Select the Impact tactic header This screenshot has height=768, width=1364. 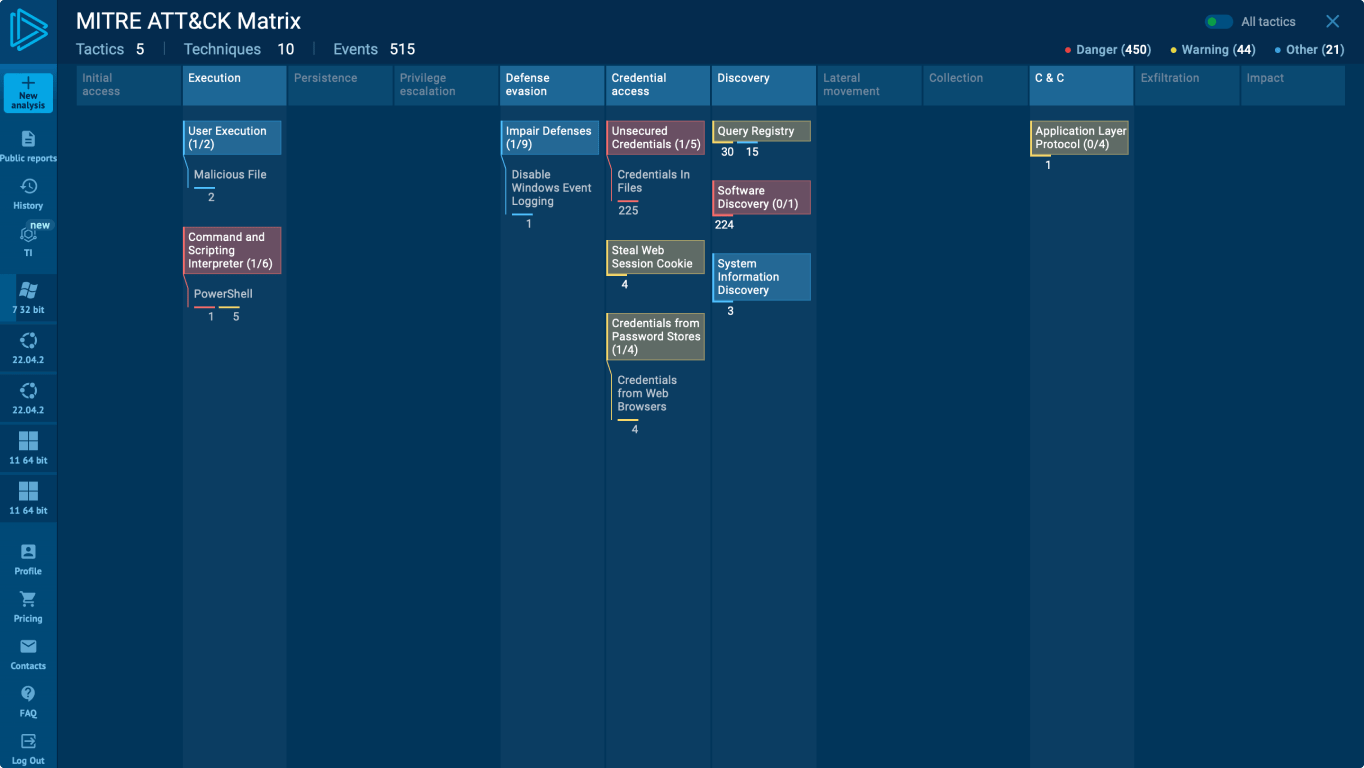[x=1293, y=85]
